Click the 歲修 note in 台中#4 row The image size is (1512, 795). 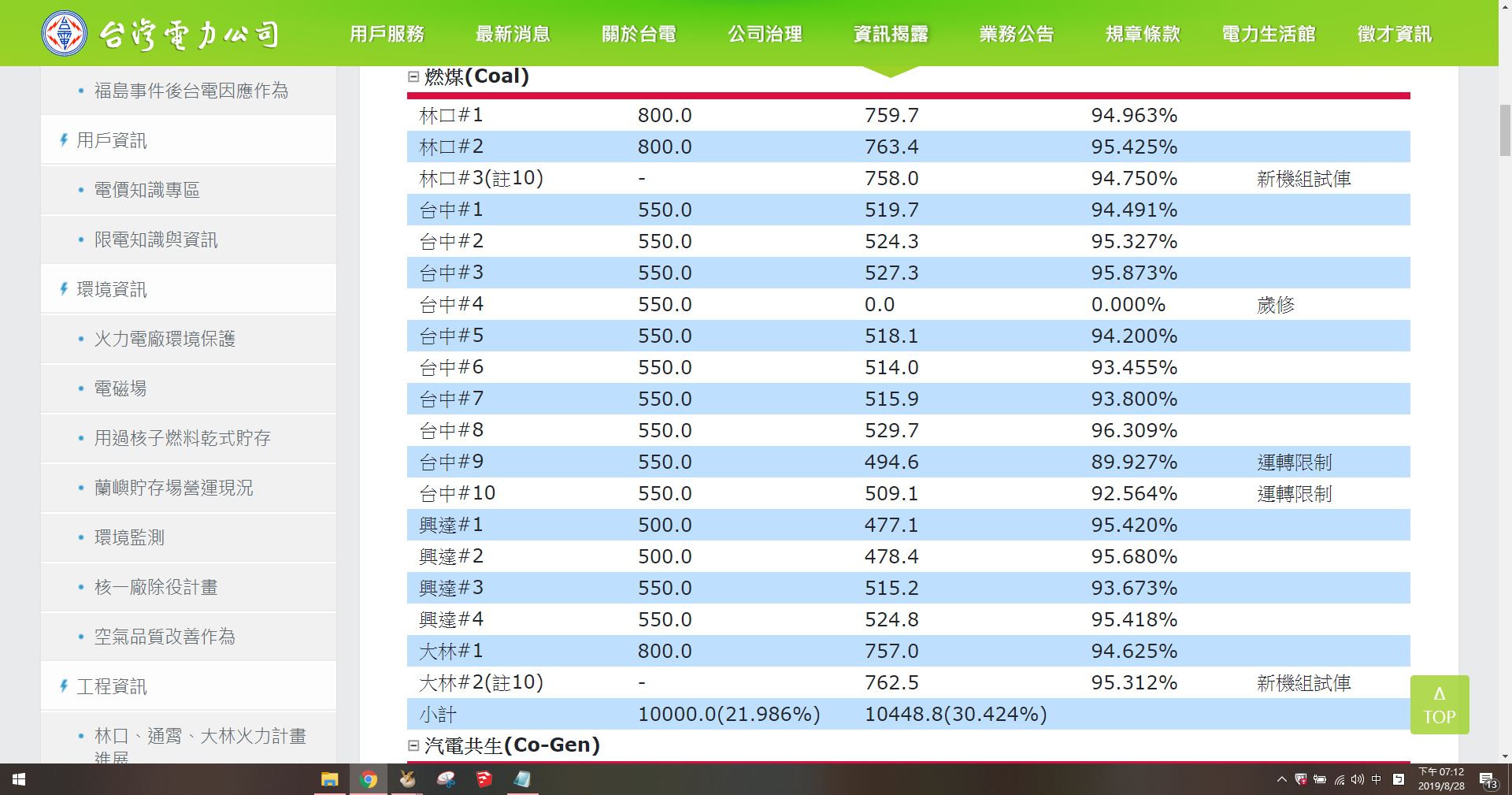pos(1276,305)
